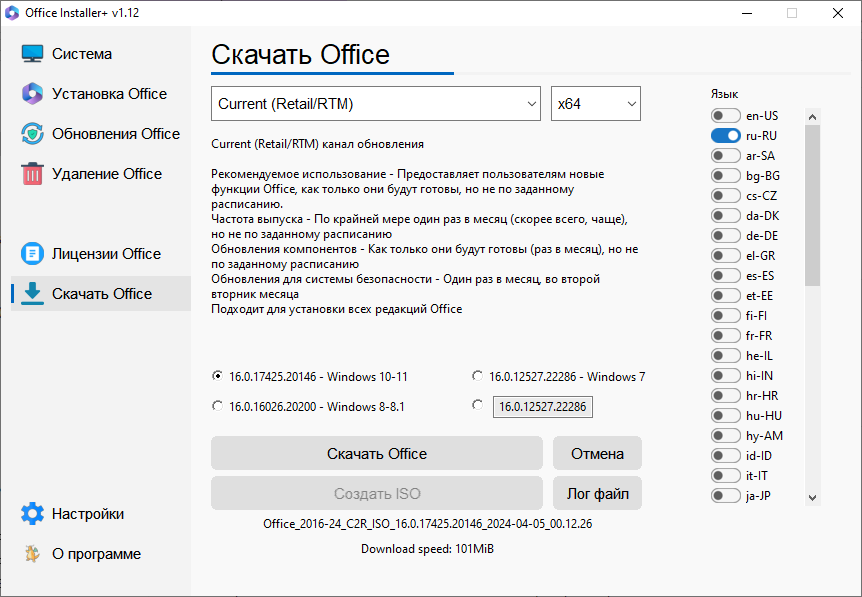Viewport: 862px width, 597px height.
Task: Click the Скачать Office download arrow icon
Action: pyautogui.click(x=33, y=294)
